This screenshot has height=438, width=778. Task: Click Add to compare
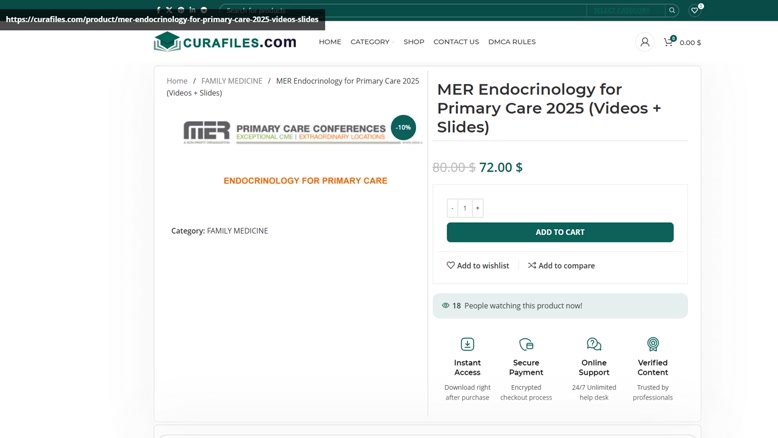[x=561, y=265]
